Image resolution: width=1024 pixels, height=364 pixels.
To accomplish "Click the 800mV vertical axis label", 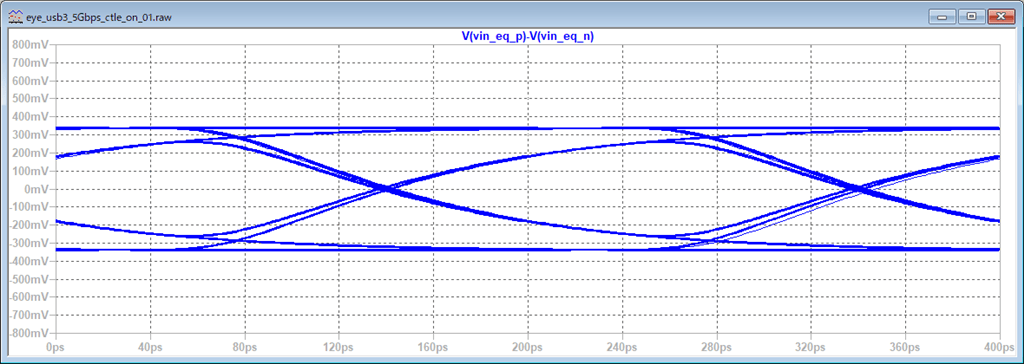I will tap(31, 45).
